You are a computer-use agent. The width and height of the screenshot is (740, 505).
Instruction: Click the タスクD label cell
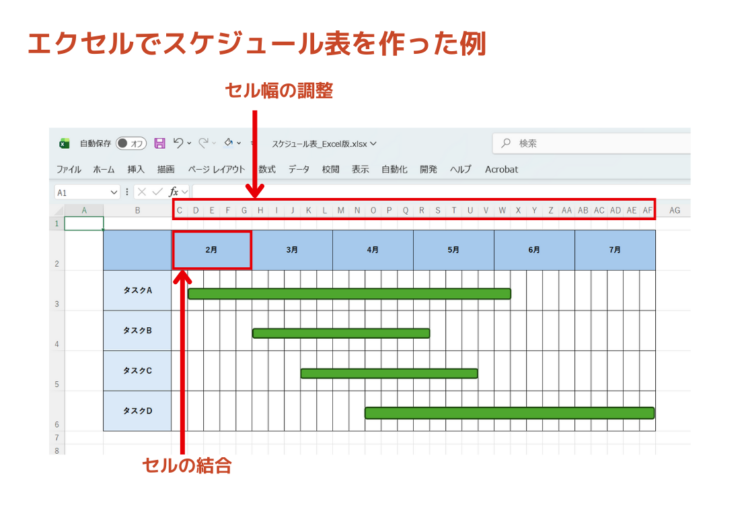pos(137,411)
